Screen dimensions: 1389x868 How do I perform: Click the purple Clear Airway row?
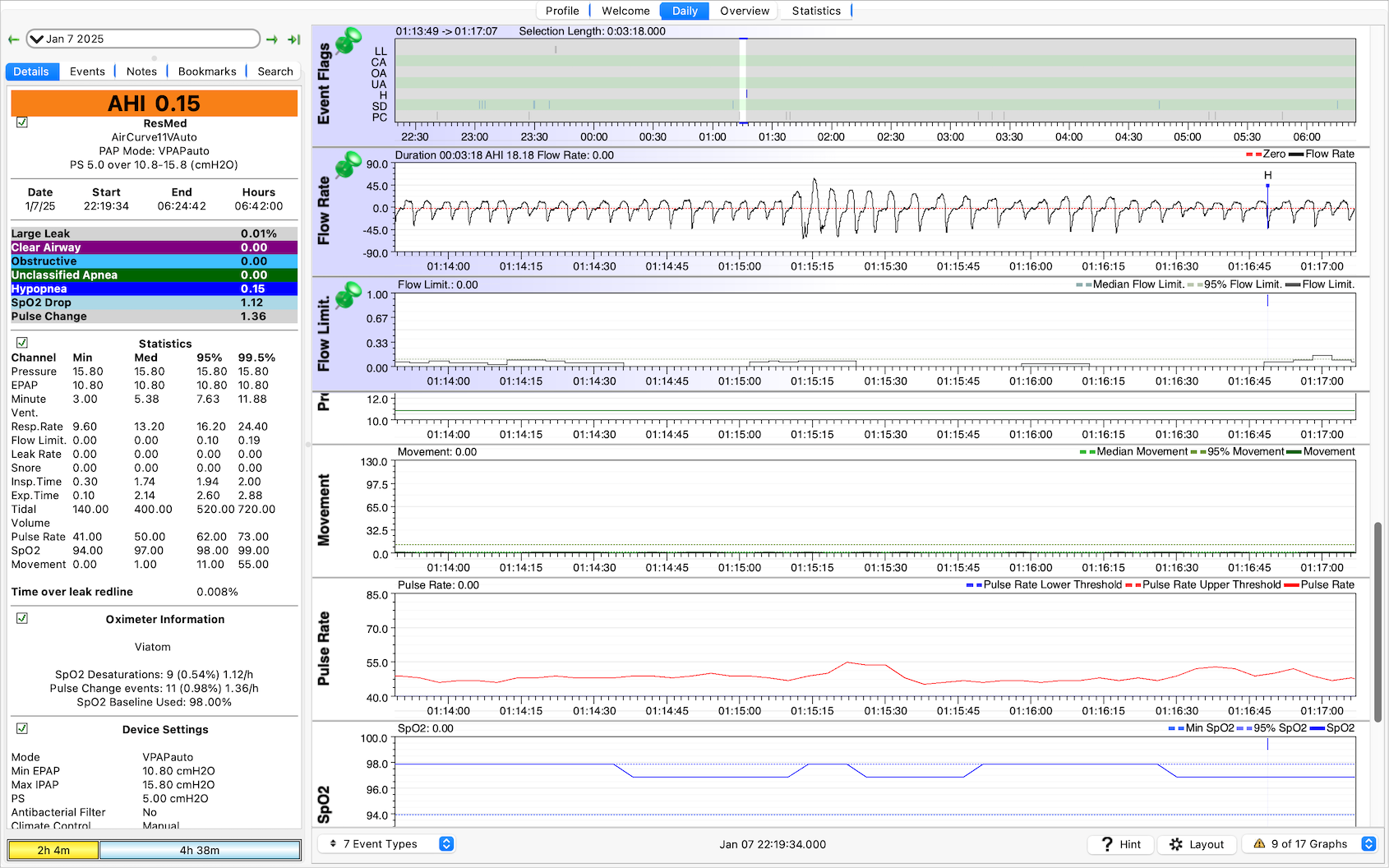154,247
